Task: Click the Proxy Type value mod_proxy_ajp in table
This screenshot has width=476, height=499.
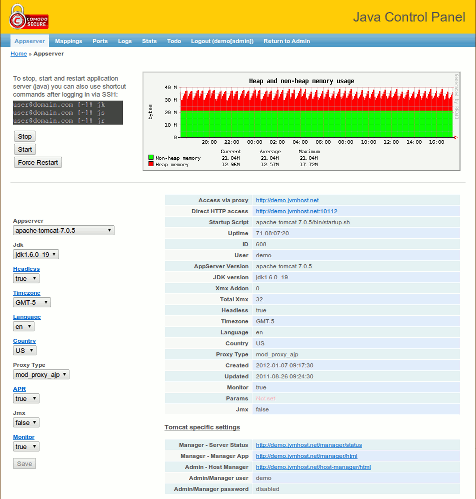Action: point(277,354)
